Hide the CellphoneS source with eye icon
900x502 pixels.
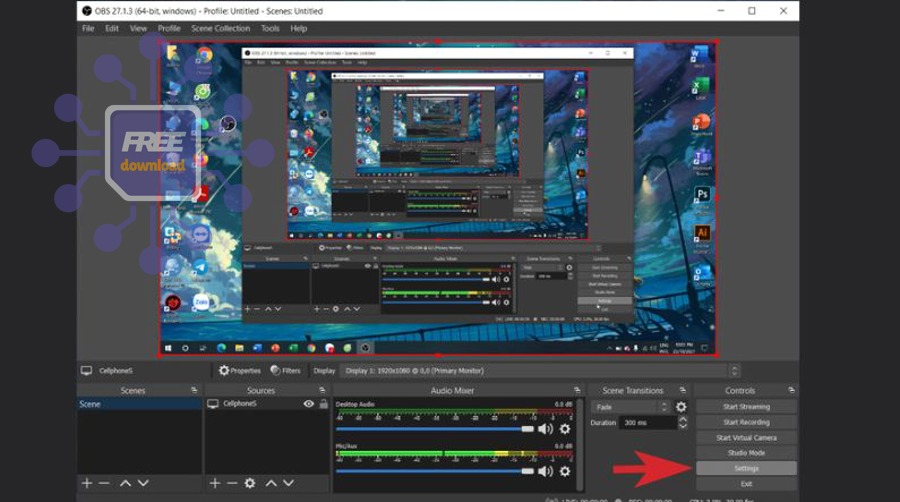click(309, 404)
